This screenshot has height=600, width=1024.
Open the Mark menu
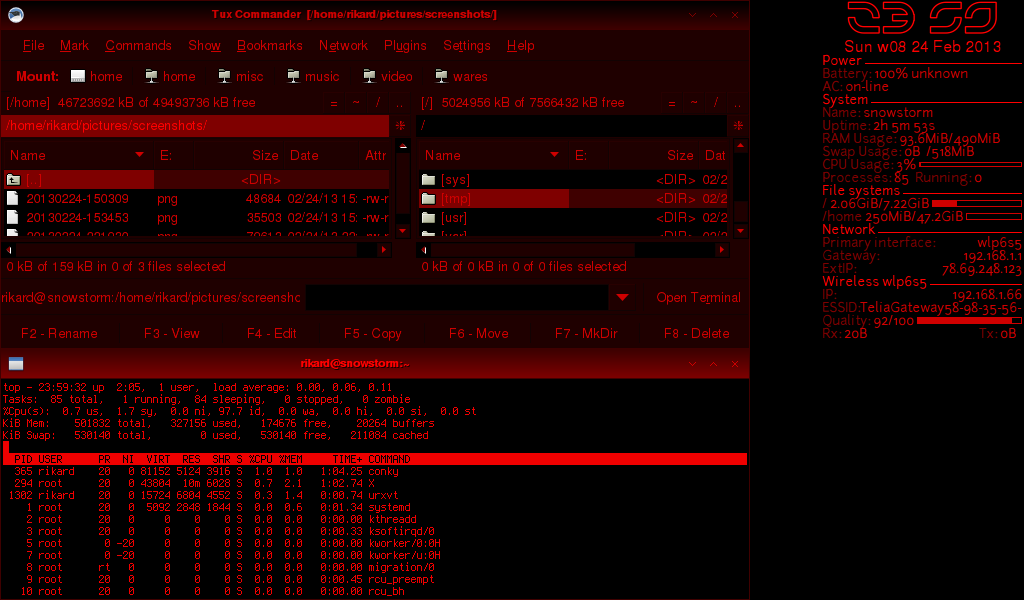coord(74,46)
